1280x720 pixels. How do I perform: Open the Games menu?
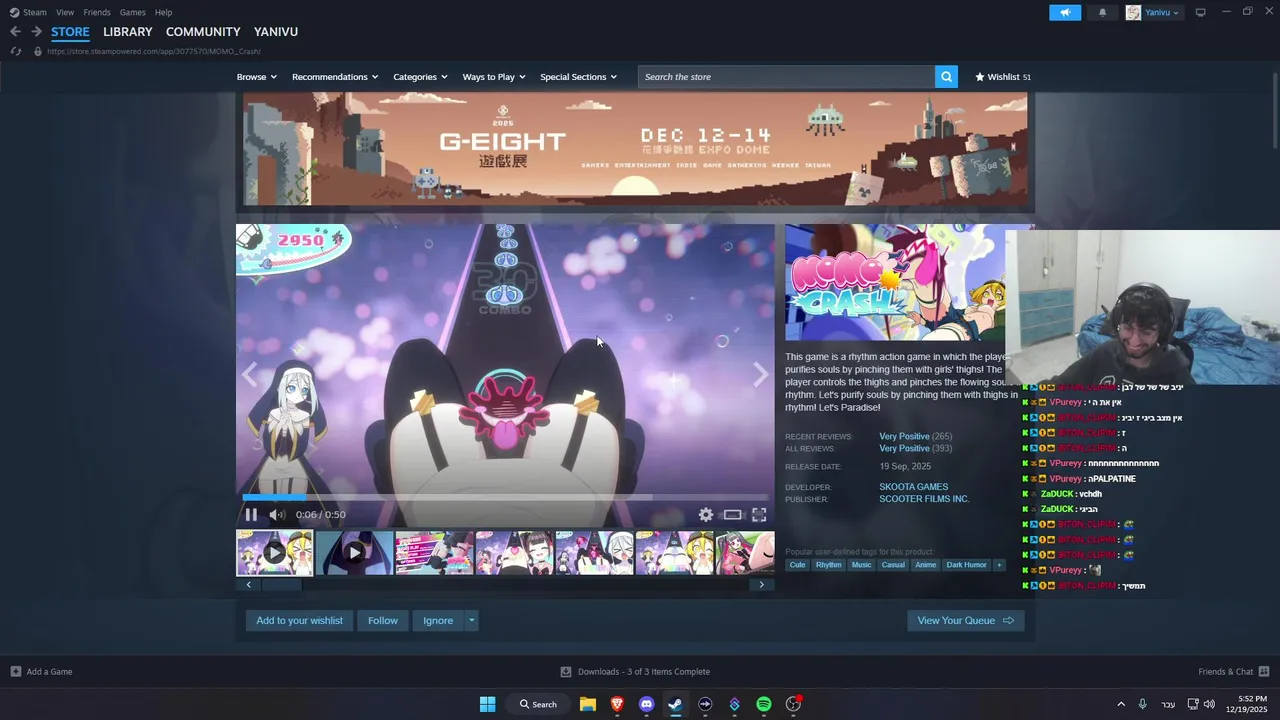pyautogui.click(x=132, y=12)
